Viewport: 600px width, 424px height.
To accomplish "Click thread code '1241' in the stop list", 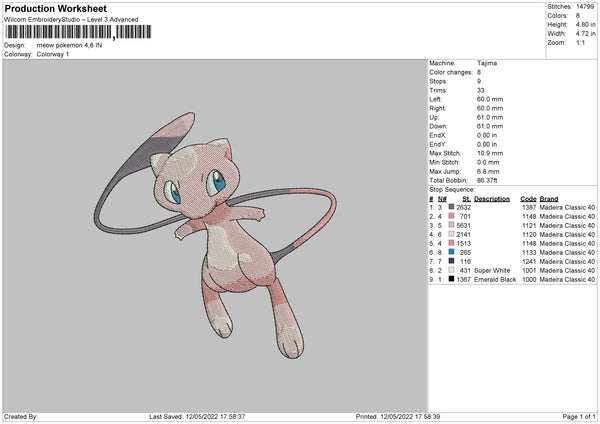I will point(529,261).
